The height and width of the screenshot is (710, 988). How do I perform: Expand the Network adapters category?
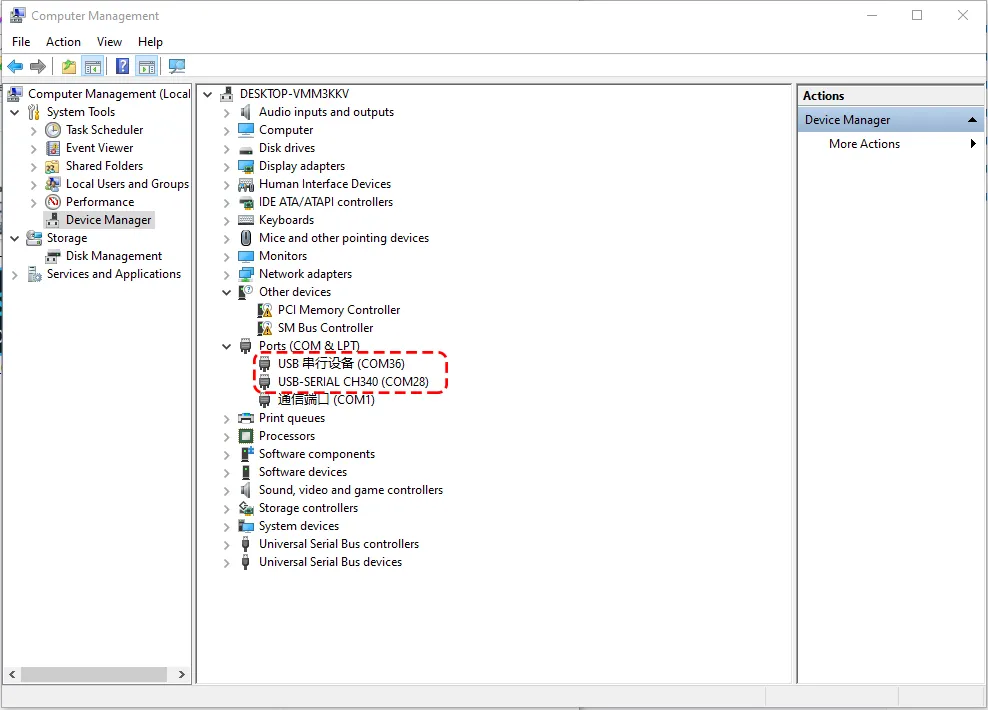pyautogui.click(x=226, y=274)
